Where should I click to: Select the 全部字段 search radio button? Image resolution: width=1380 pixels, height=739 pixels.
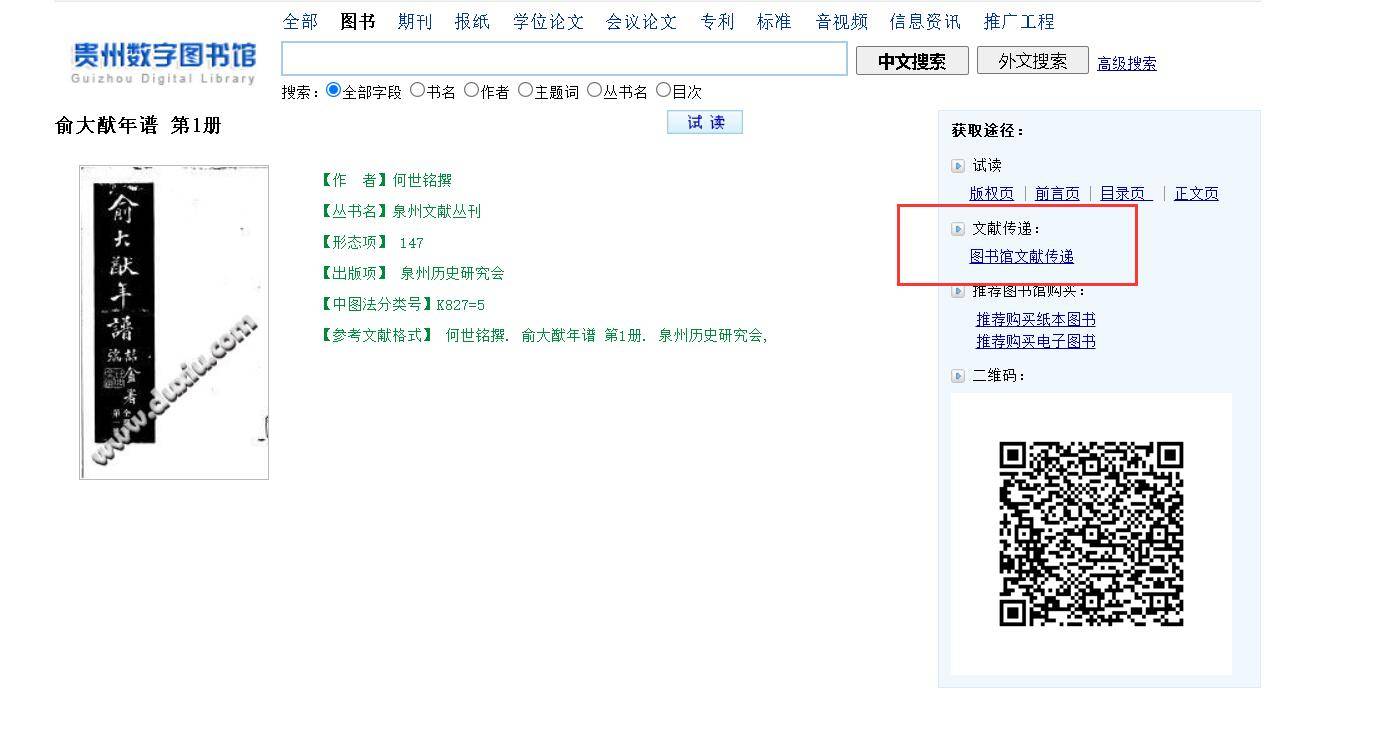333,90
